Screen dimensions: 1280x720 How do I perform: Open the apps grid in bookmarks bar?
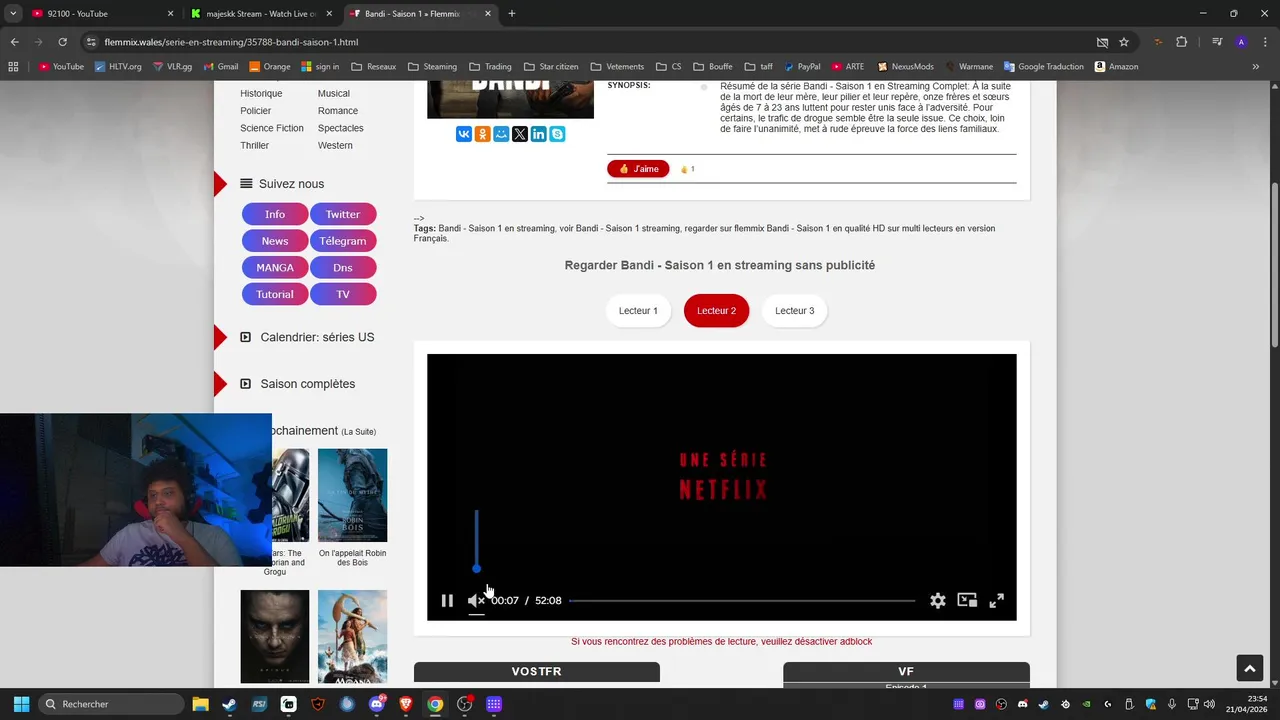click(13, 67)
